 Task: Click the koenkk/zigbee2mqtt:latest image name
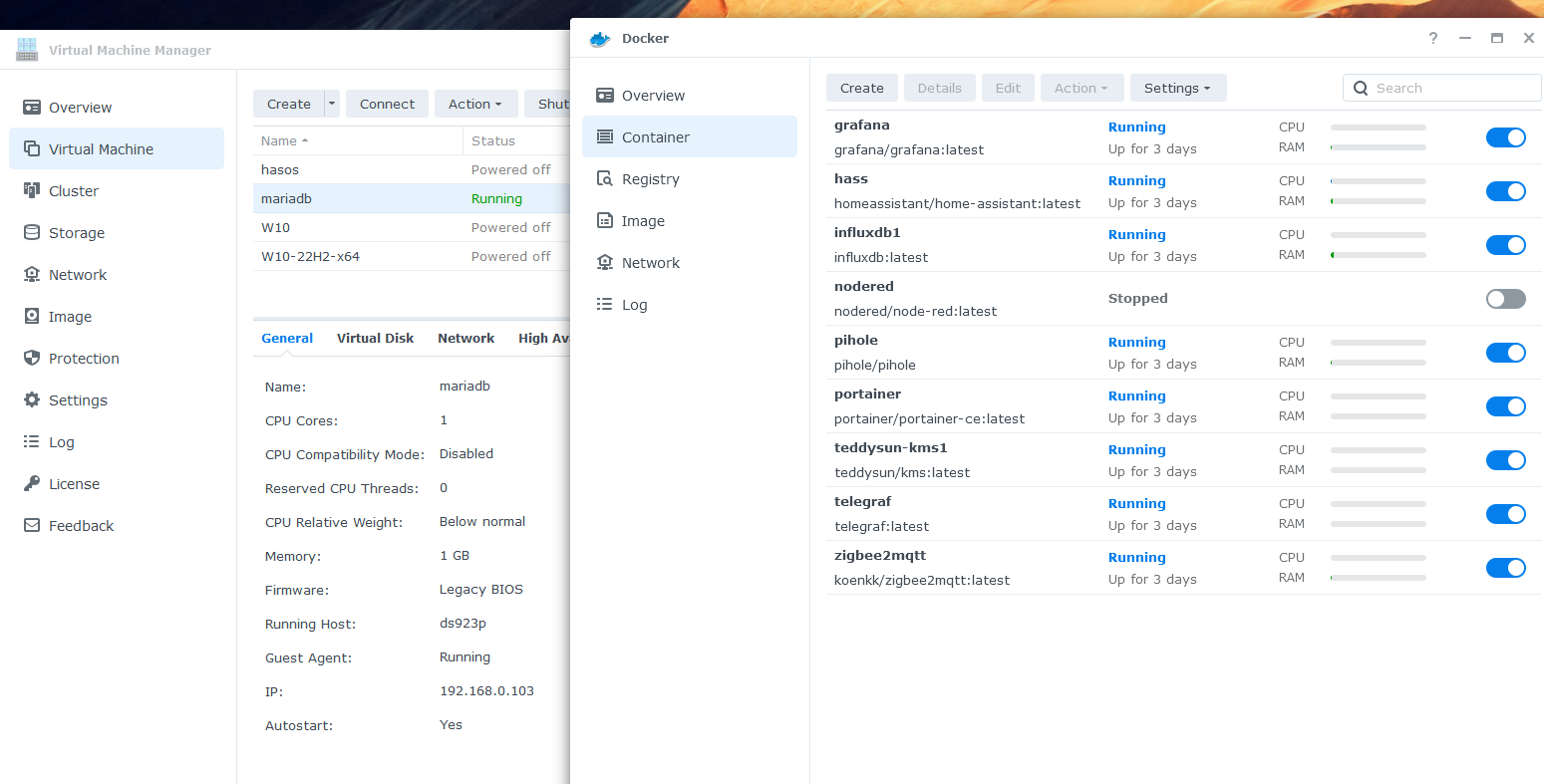(922, 580)
